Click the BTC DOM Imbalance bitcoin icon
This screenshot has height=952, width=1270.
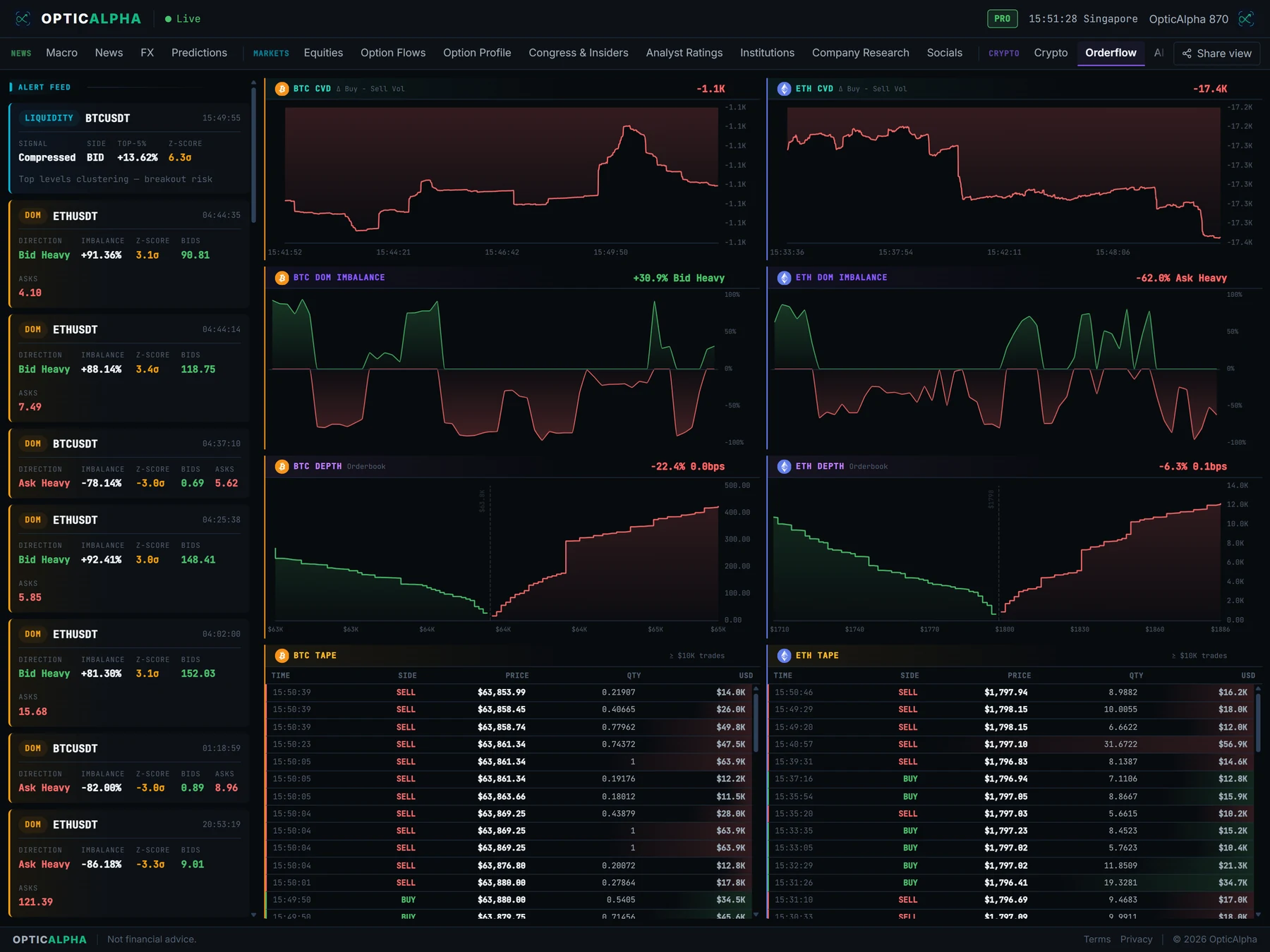click(x=282, y=278)
